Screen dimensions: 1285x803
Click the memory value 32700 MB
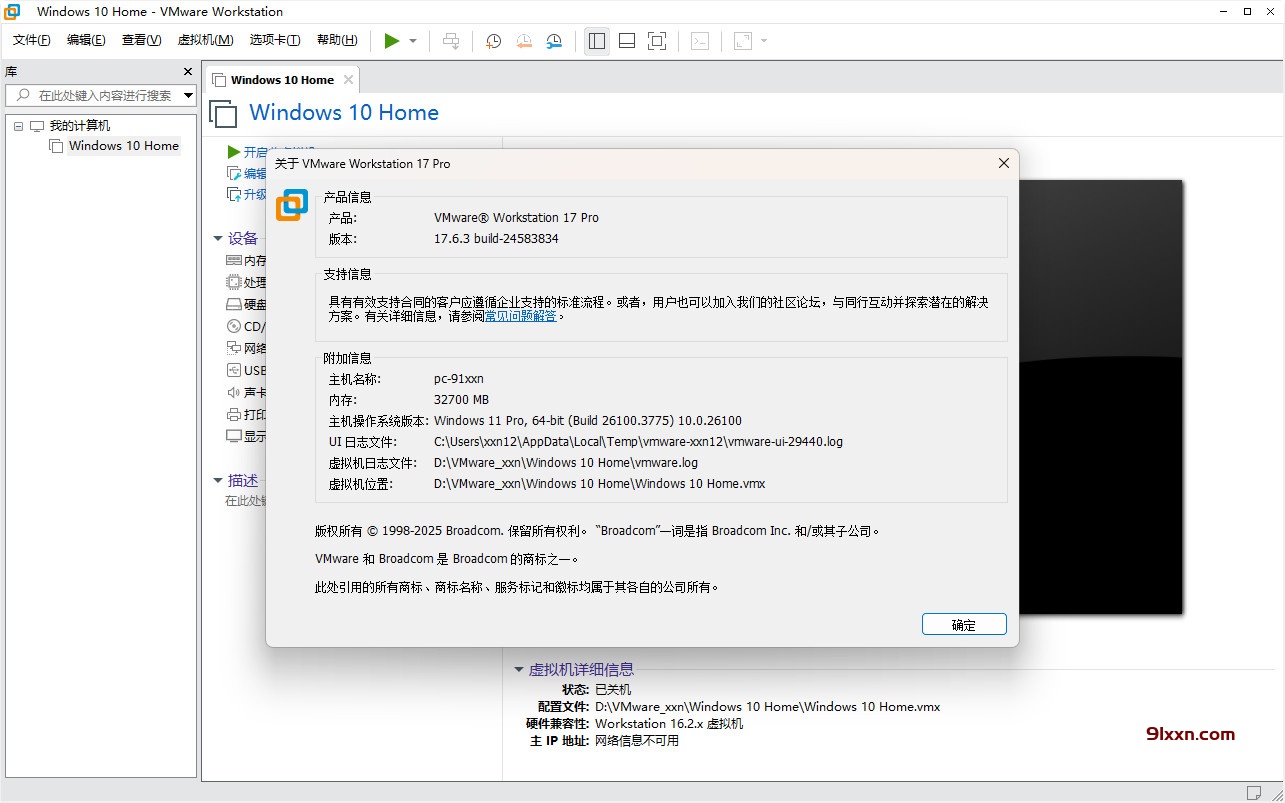click(x=463, y=400)
